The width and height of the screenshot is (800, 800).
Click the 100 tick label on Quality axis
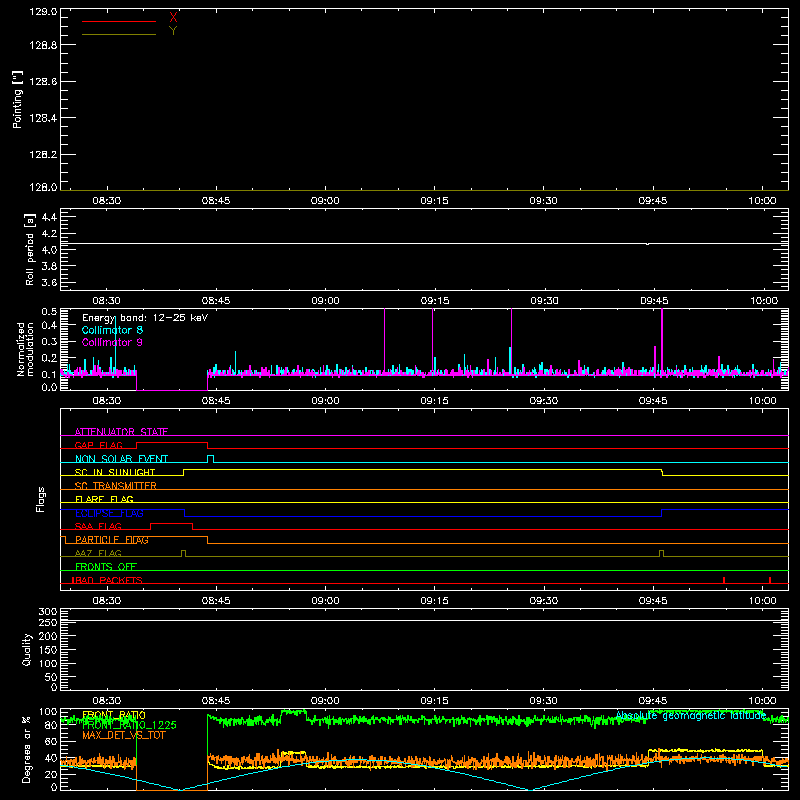[x=48, y=664]
